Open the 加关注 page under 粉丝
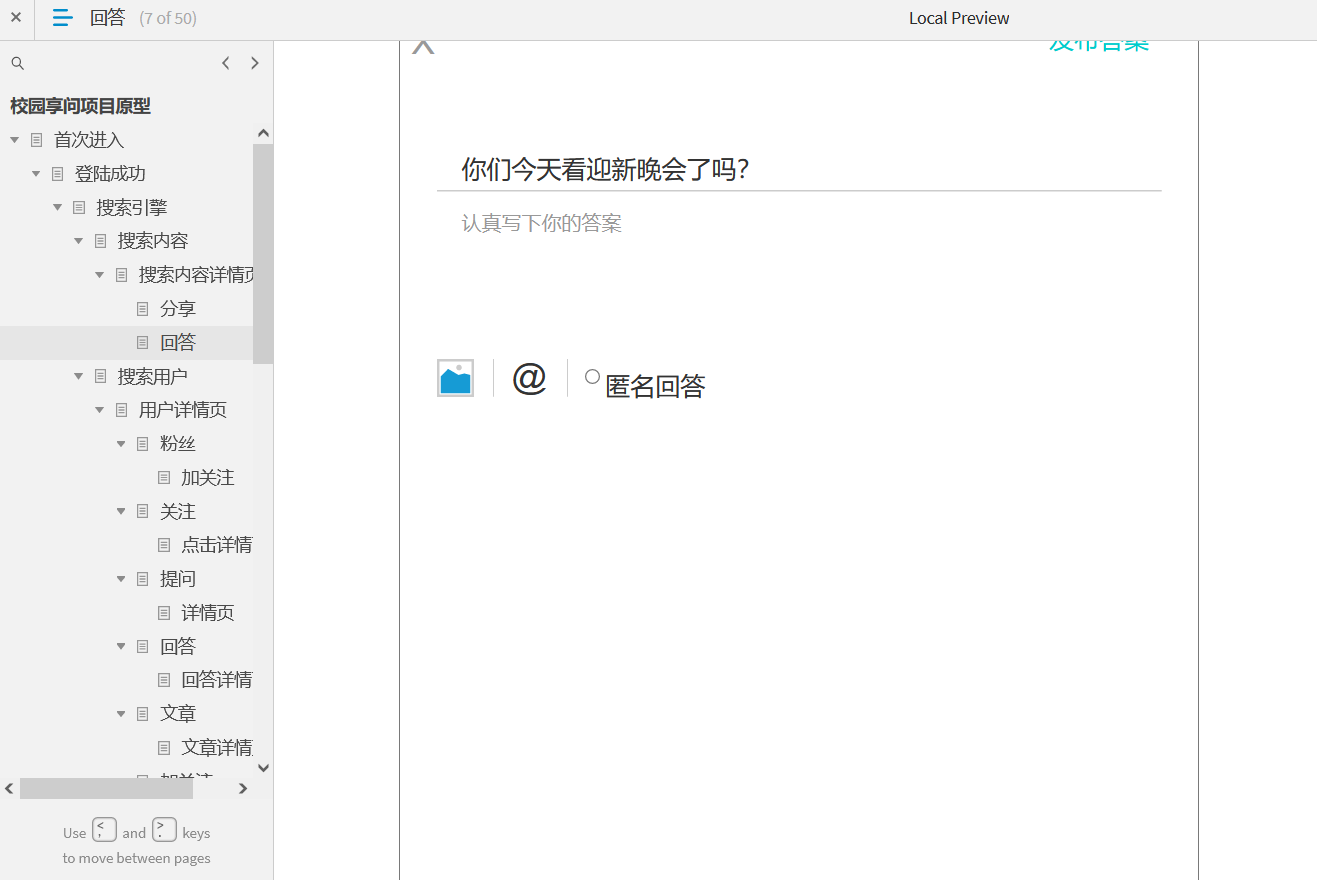1317x880 pixels. coord(208,478)
